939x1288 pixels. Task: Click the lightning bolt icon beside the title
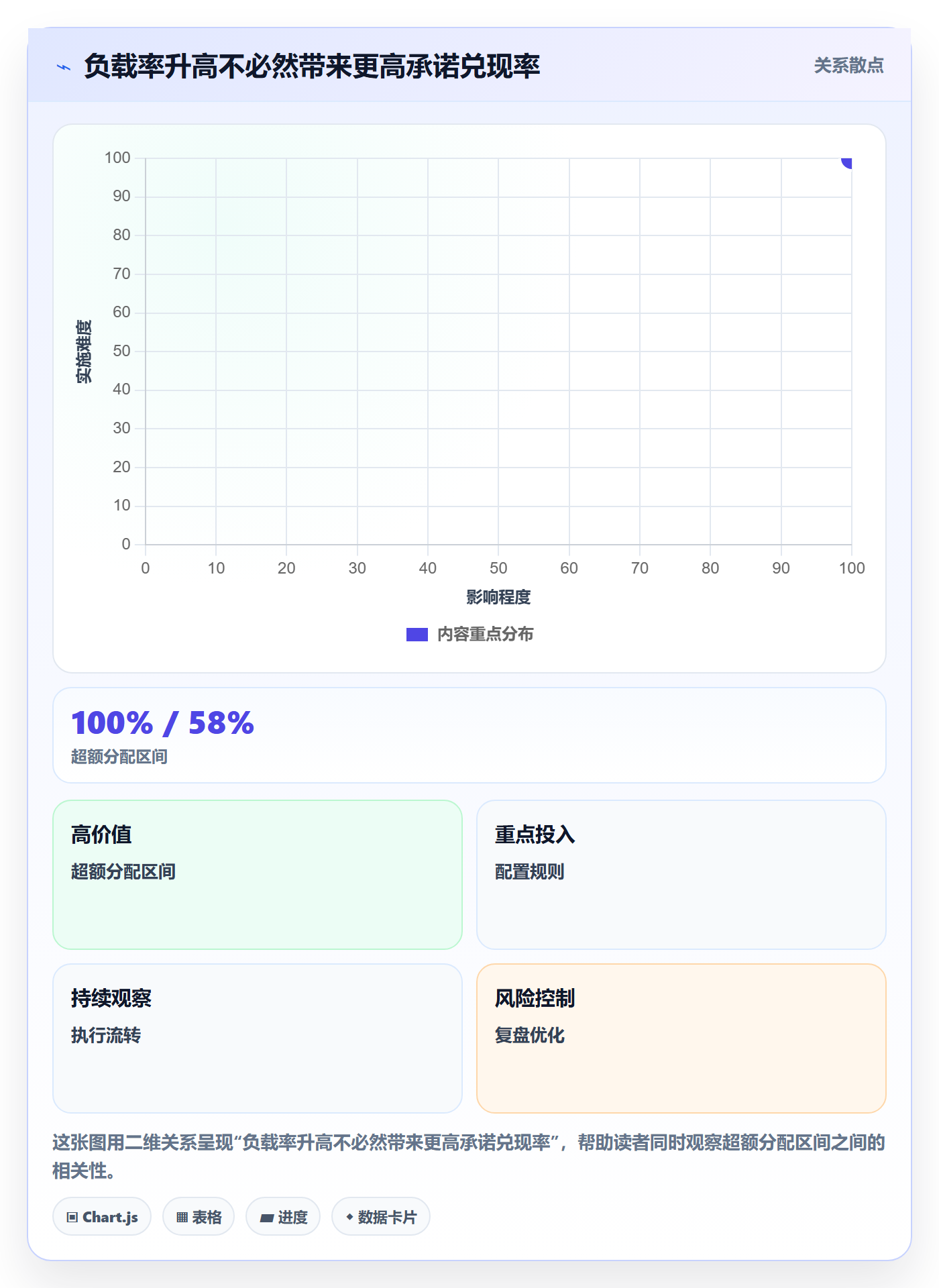pos(64,67)
